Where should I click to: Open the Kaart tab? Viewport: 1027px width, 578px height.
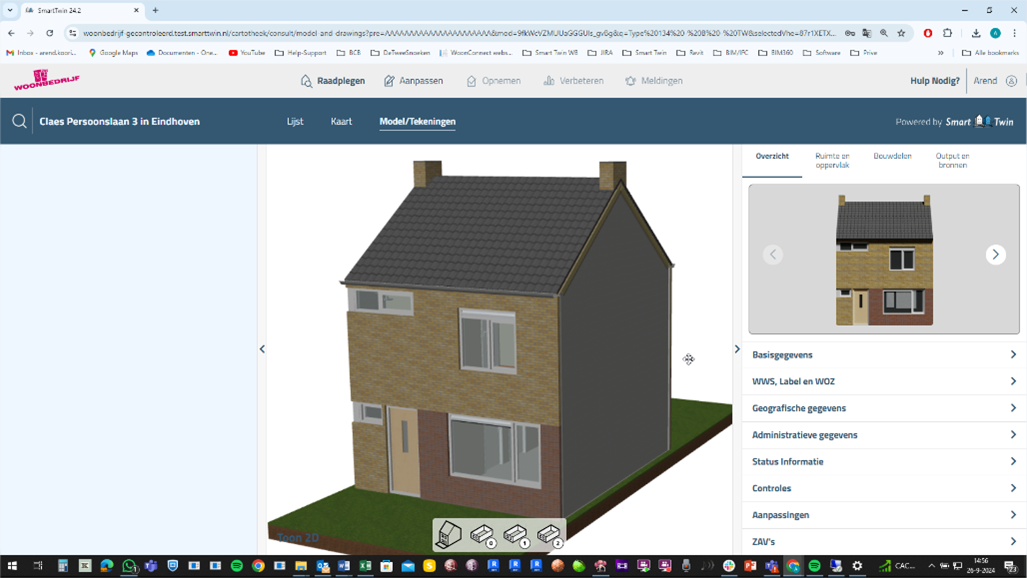[341, 122]
